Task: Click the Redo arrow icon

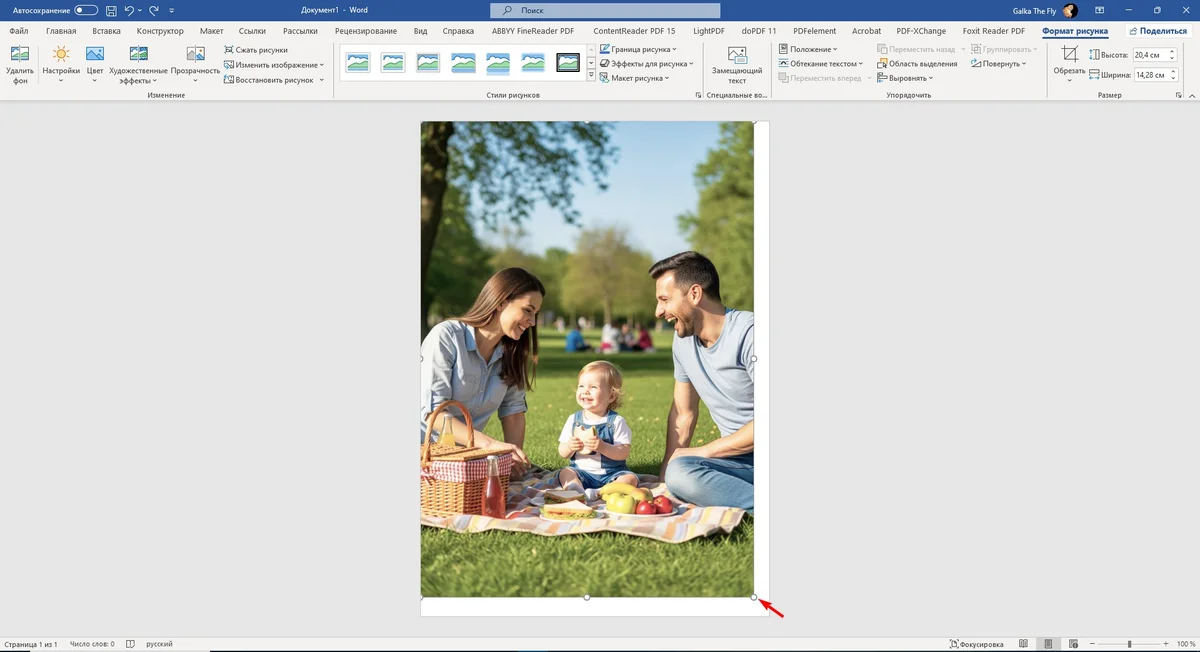Action: coord(153,10)
